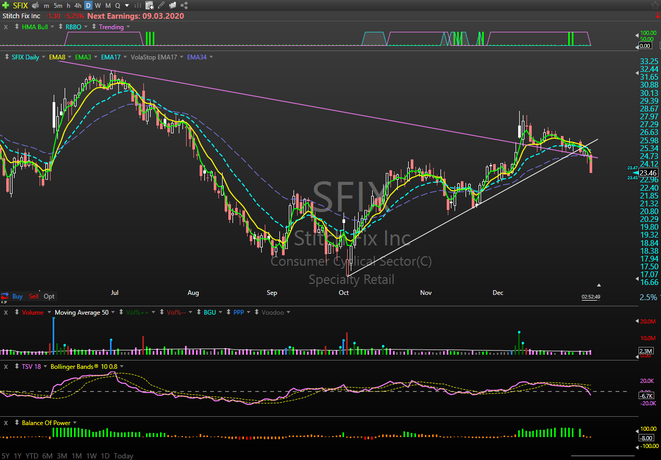The image size is (661, 460).
Task: Close the TSV 18 pane
Action: [x=6, y=367]
